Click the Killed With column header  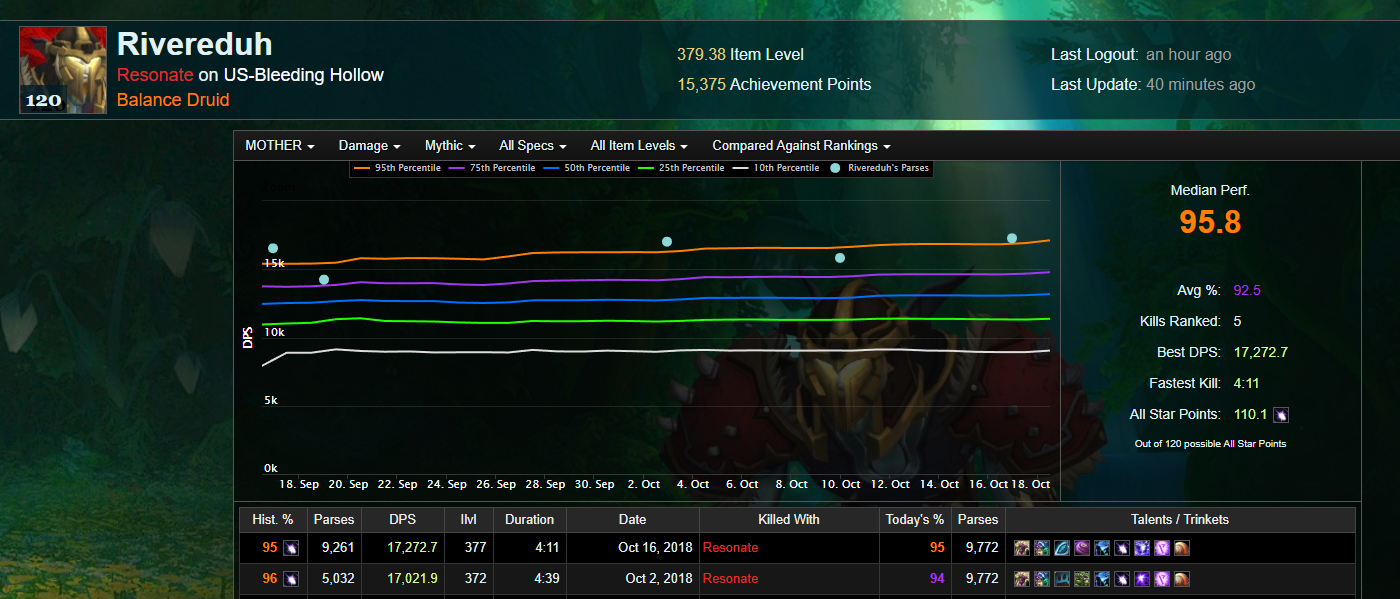[x=789, y=520]
